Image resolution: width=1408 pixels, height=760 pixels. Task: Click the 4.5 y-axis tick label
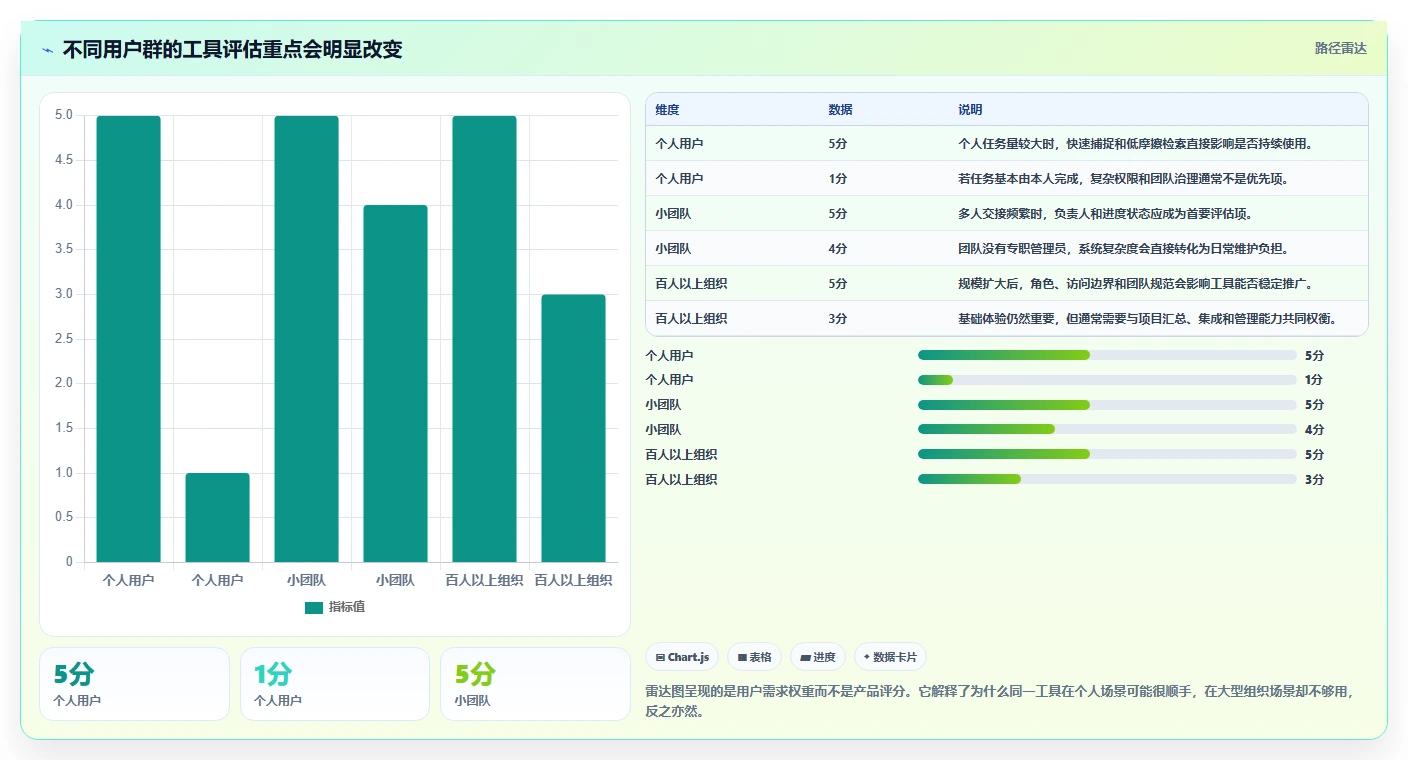pos(64,160)
